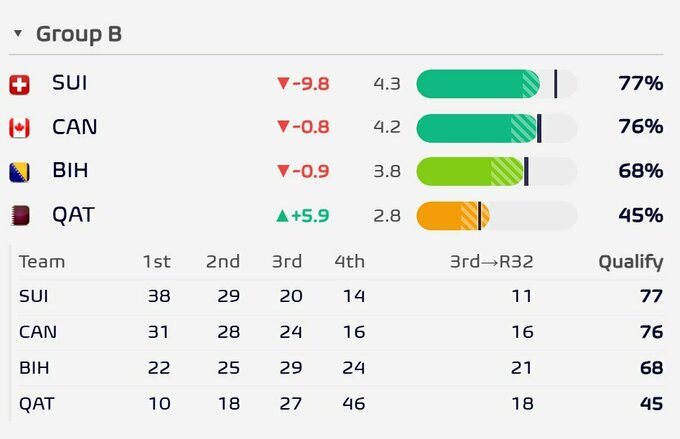Click the Canada flag icon

20,128
